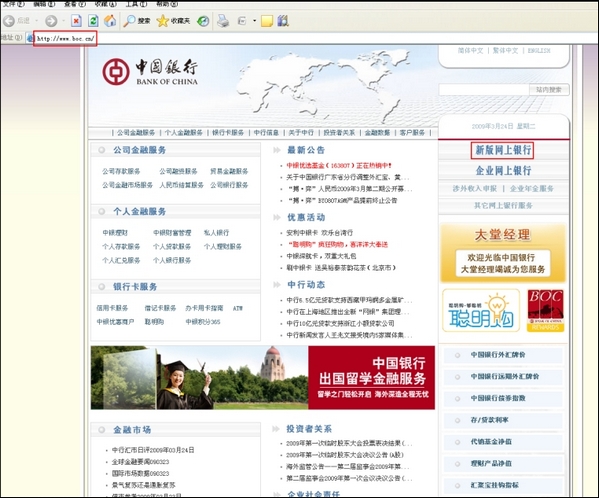Open 存/贷款利率 link

pyautogui.click(x=489, y=420)
